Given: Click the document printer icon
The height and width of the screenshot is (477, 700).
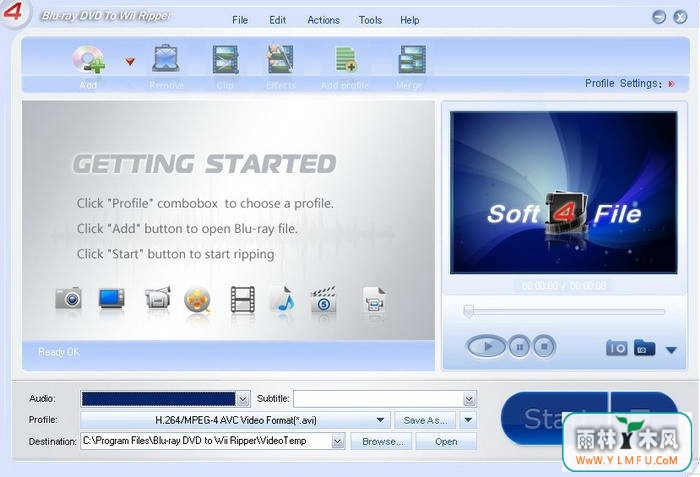Looking at the screenshot, I should pos(374,299).
